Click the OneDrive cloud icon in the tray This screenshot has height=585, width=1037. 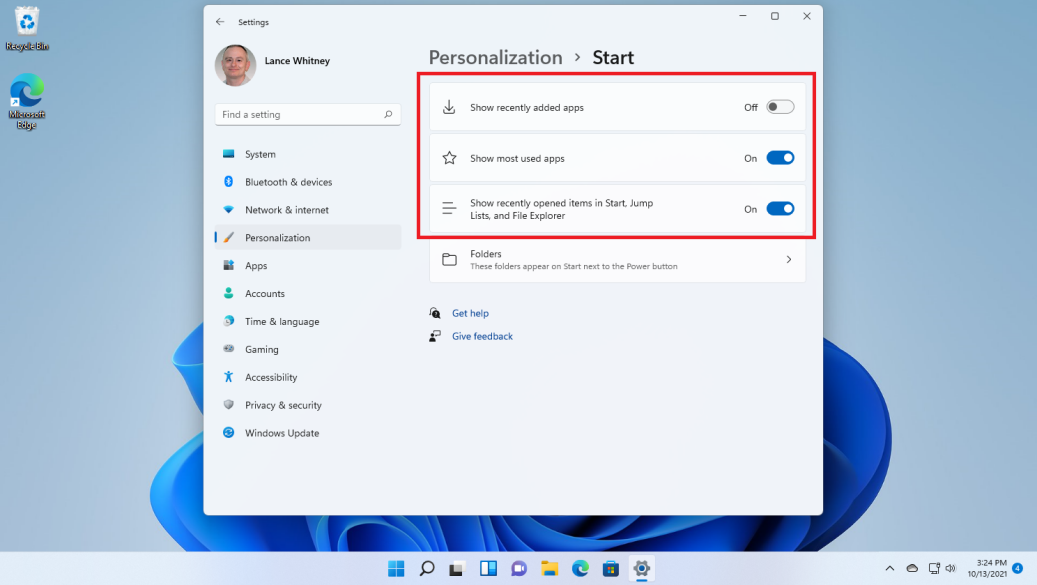click(912, 568)
